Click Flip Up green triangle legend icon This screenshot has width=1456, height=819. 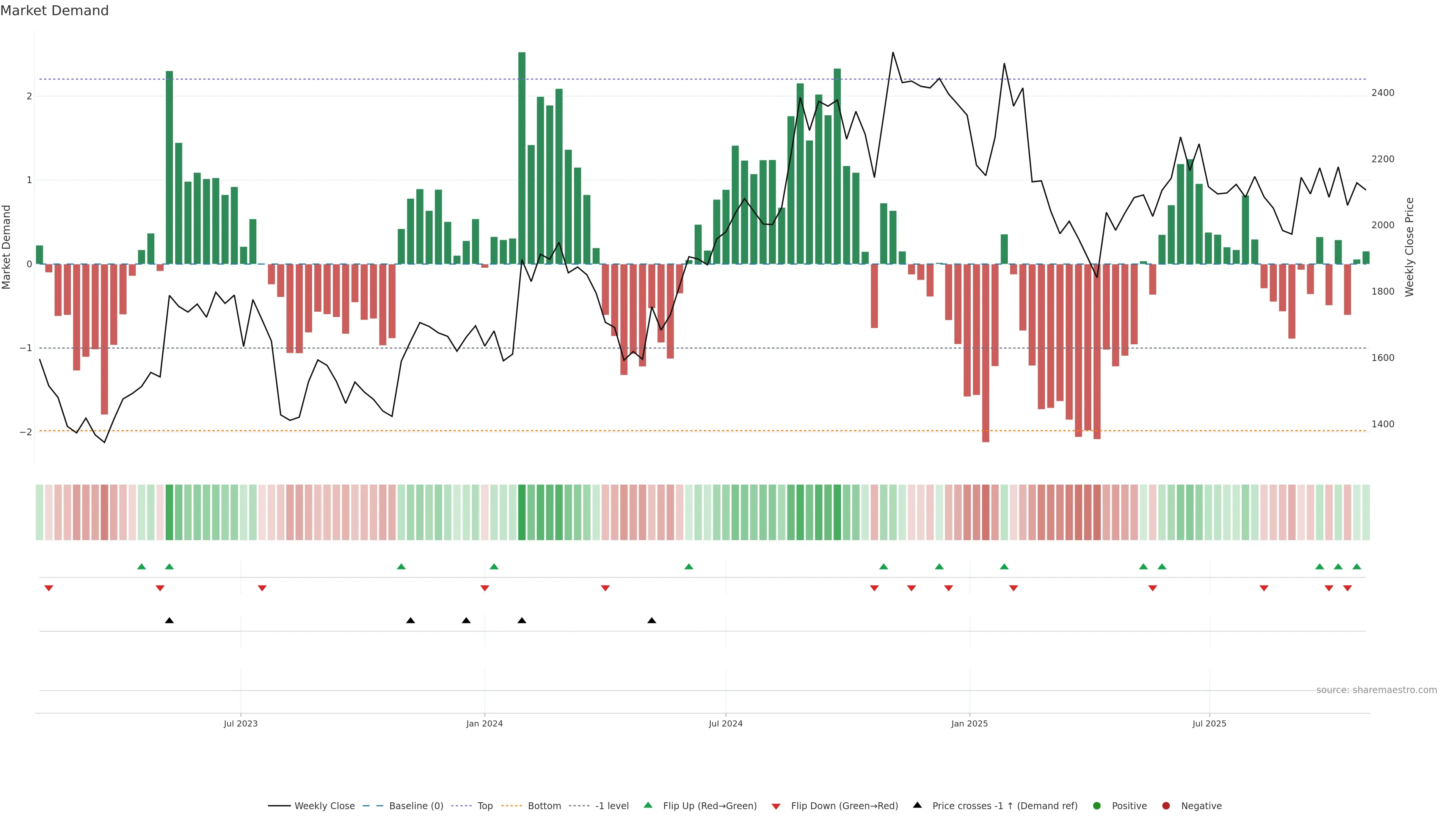click(648, 805)
